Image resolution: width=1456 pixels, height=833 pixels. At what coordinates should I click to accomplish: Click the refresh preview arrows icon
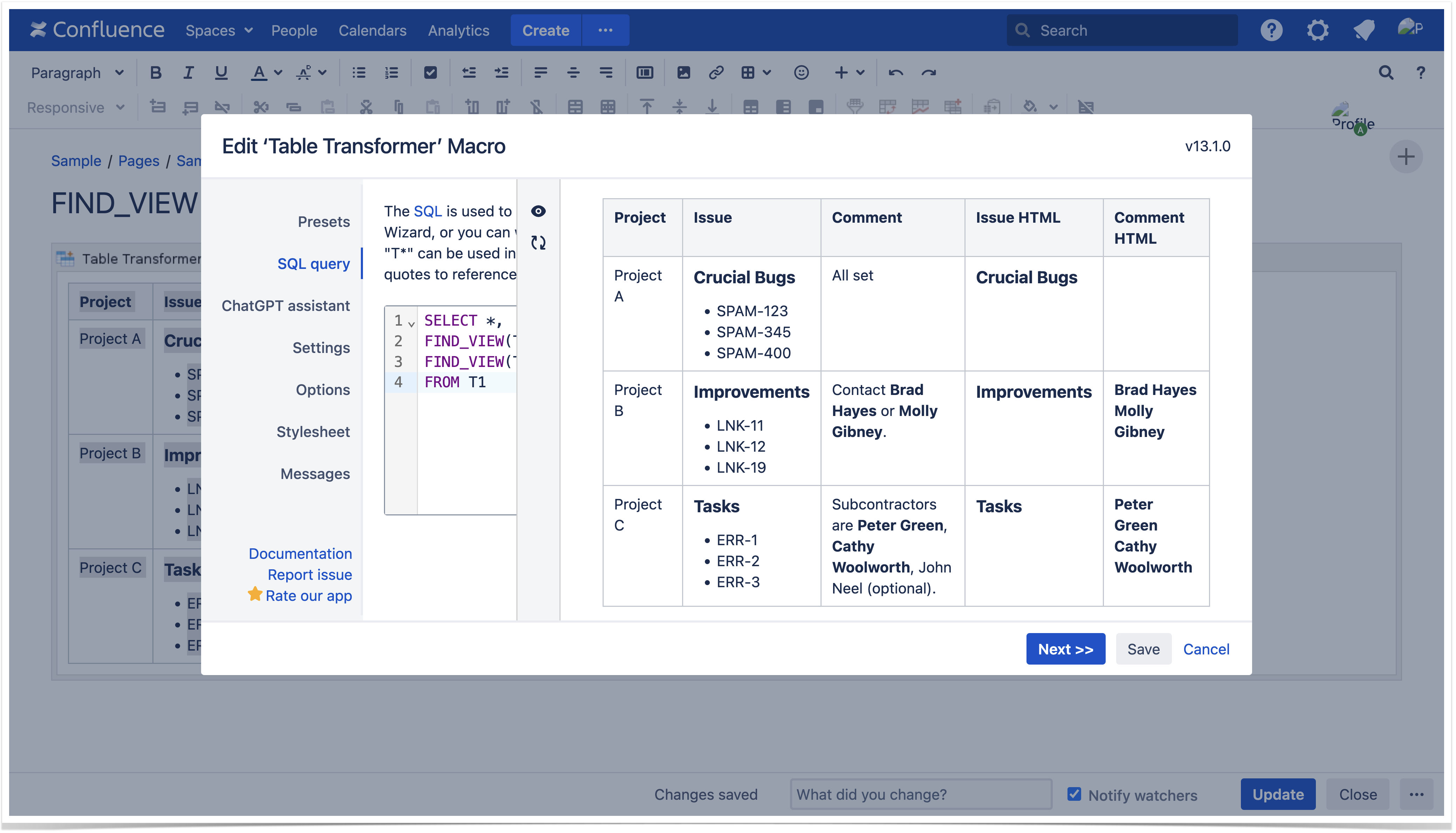538,243
